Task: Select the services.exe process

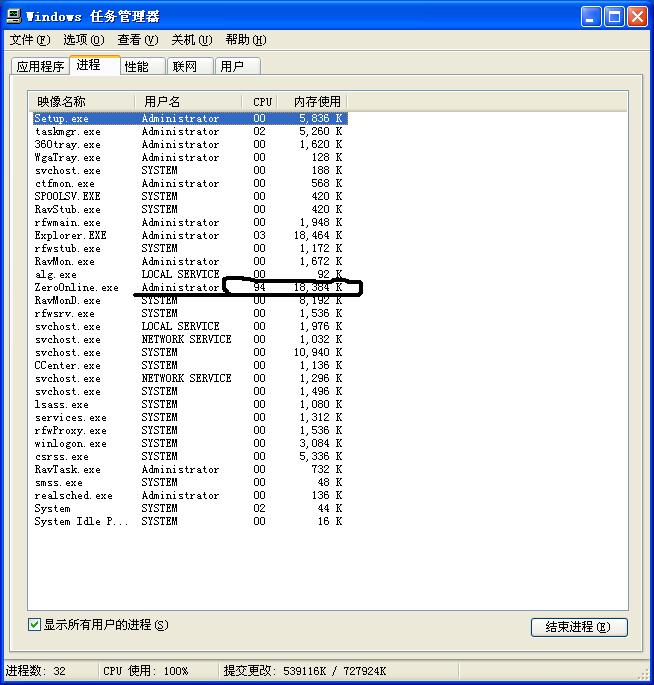Action: [190, 417]
